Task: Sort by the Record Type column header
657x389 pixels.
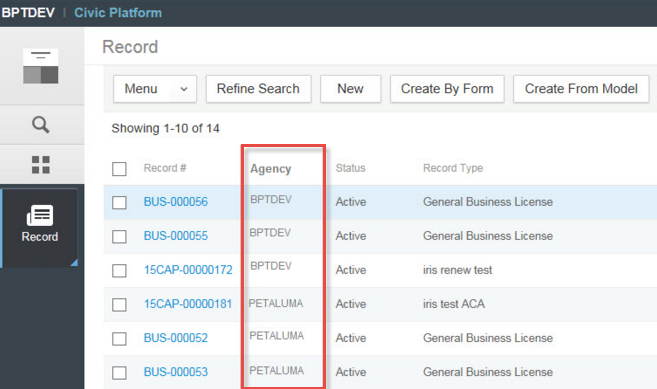Action: (453, 168)
